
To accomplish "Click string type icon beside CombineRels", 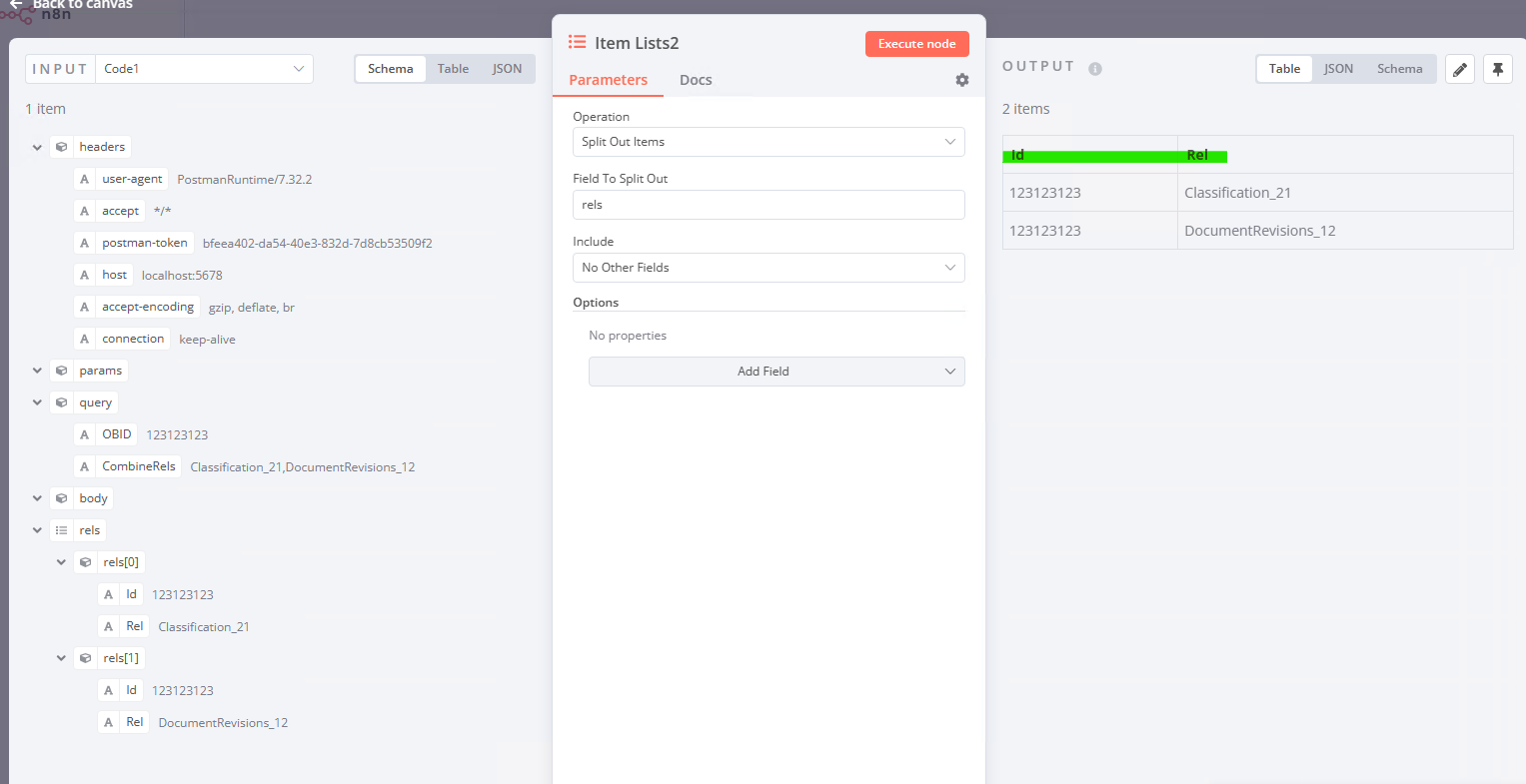I will pyautogui.click(x=85, y=466).
